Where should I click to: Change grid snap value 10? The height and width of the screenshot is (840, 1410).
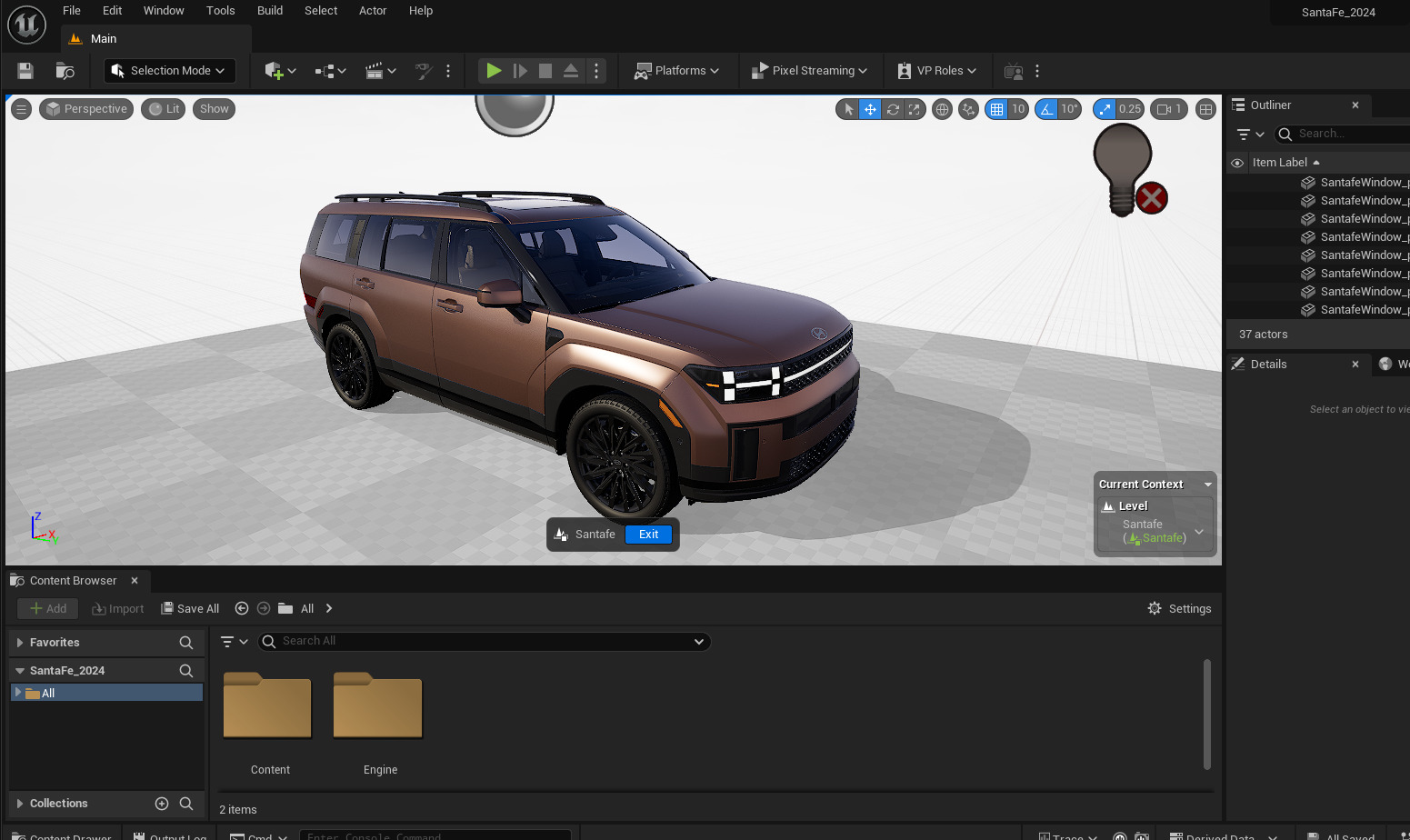coord(1018,109)
